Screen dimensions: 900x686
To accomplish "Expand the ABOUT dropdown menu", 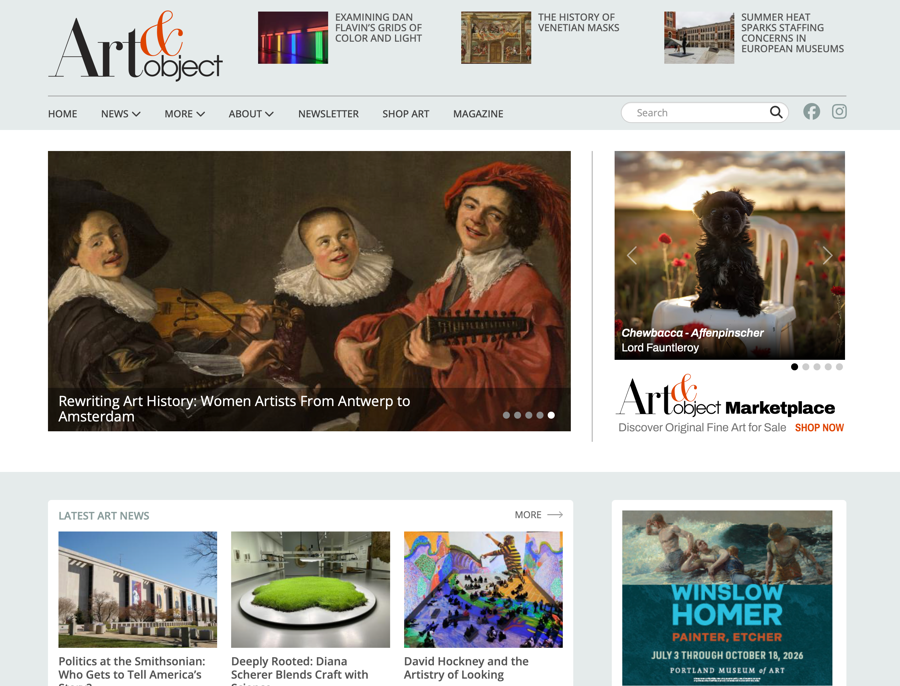I will [x=251, y=114].
